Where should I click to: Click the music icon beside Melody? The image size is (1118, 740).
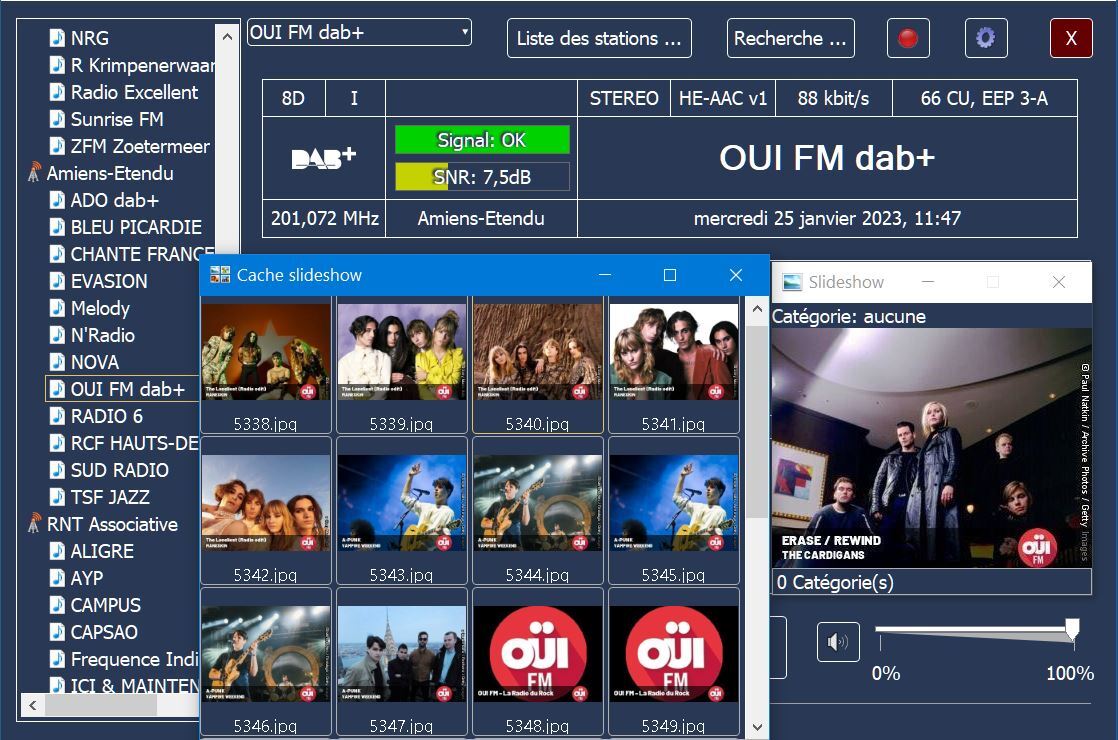pyautogui.click(x=57, y=308)
